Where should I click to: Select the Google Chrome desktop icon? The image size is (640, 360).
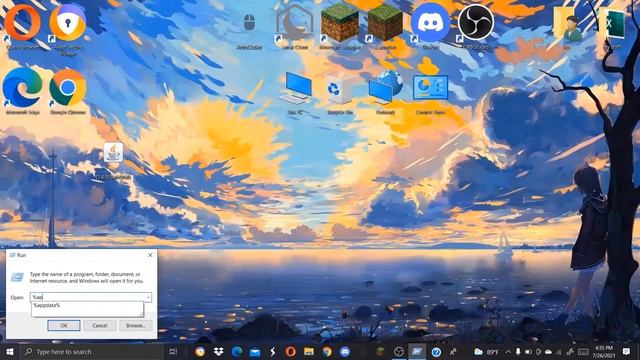(x=68, y=91)
